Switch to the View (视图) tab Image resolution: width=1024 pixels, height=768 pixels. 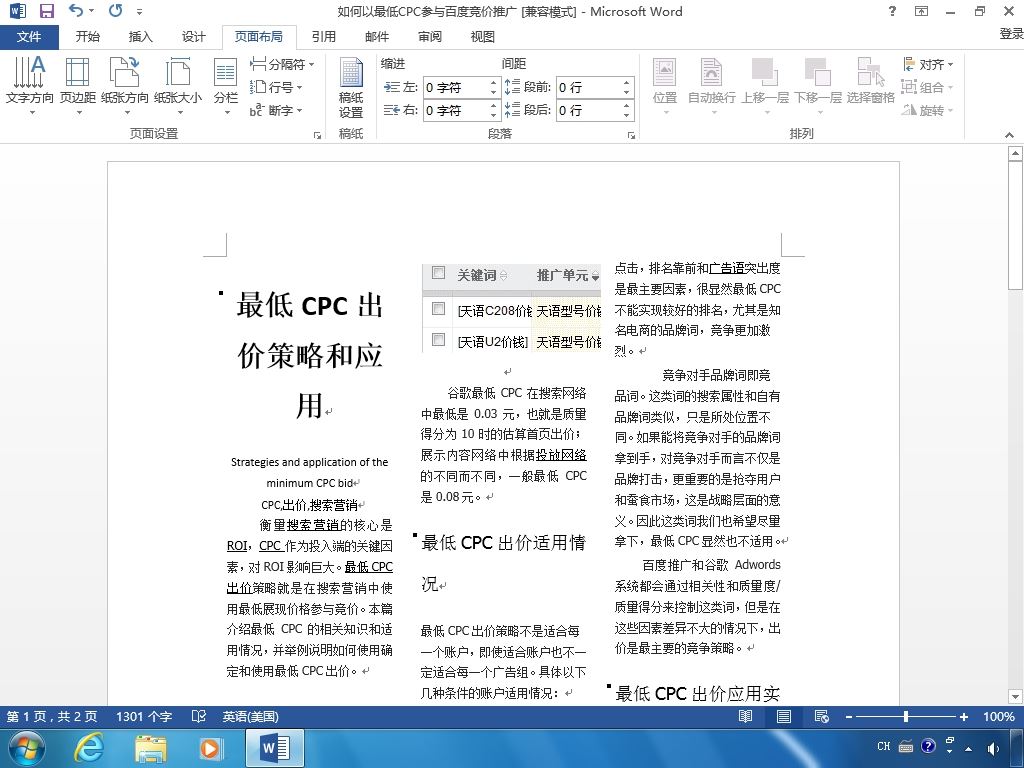pos(482,37)
